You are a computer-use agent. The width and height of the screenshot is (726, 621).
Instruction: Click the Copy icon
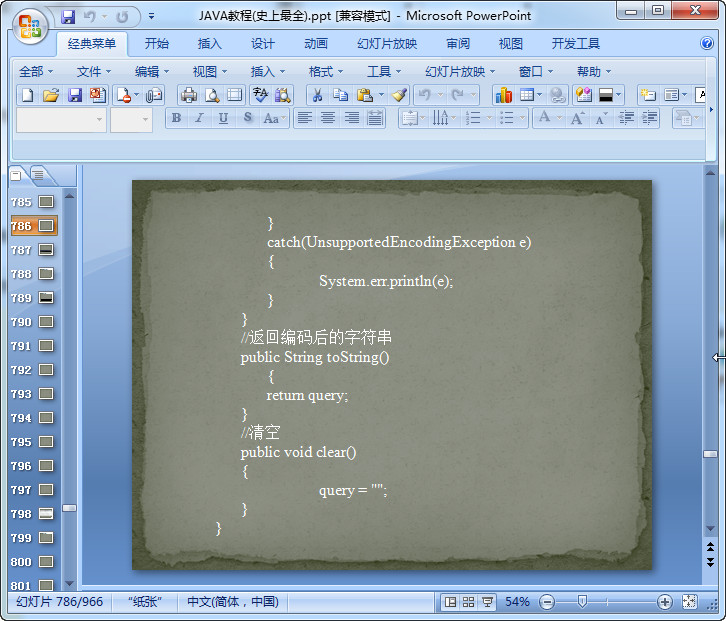(341, 95)
